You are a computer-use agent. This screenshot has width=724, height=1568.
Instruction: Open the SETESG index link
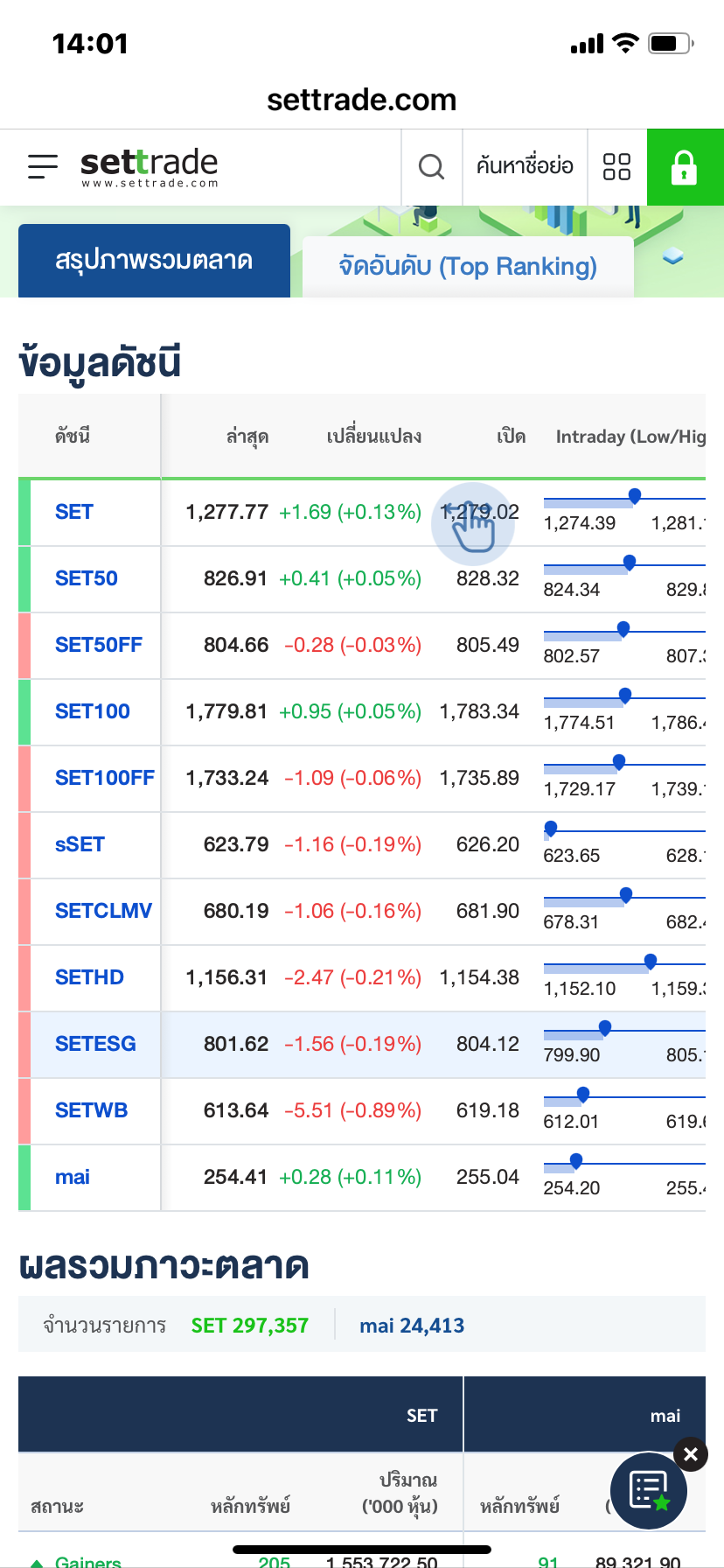coord(95,1044)
